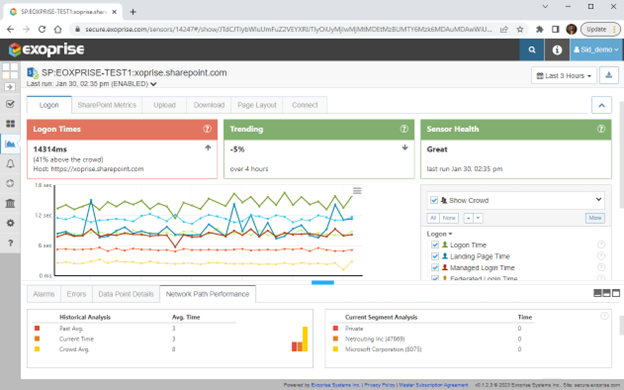Open the alarm bell icon in sidebar
The image size is (624, 390).
pos(10,164)
